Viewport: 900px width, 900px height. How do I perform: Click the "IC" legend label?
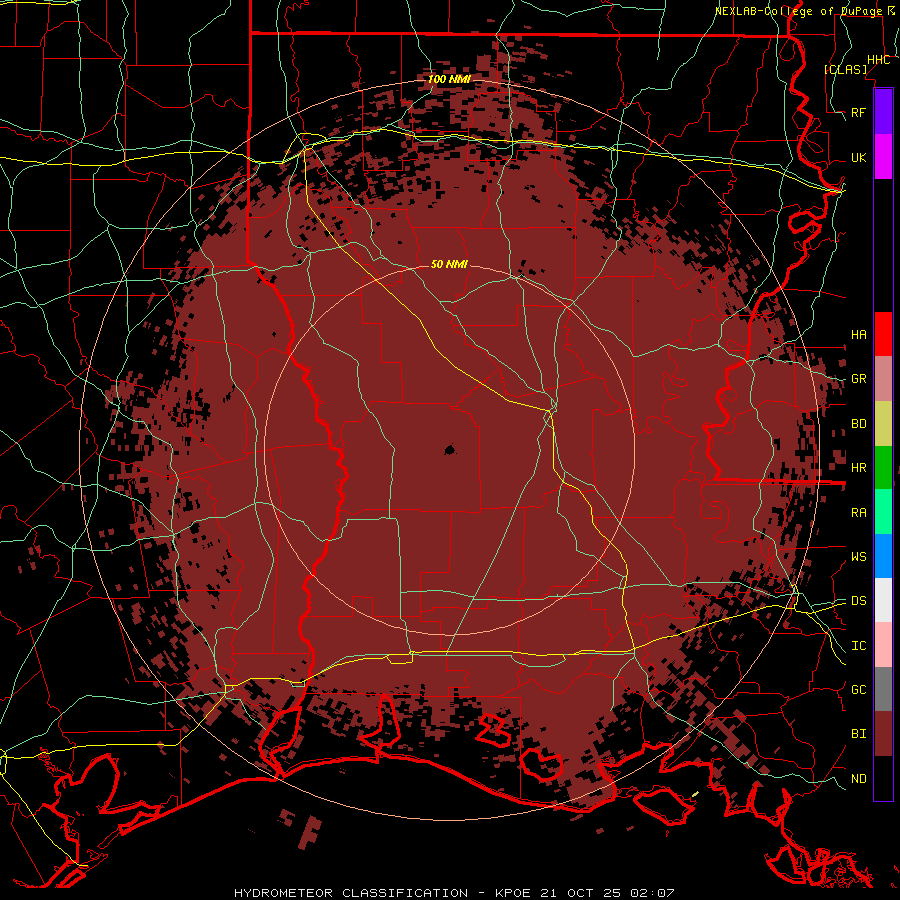(x=859, y=646)
